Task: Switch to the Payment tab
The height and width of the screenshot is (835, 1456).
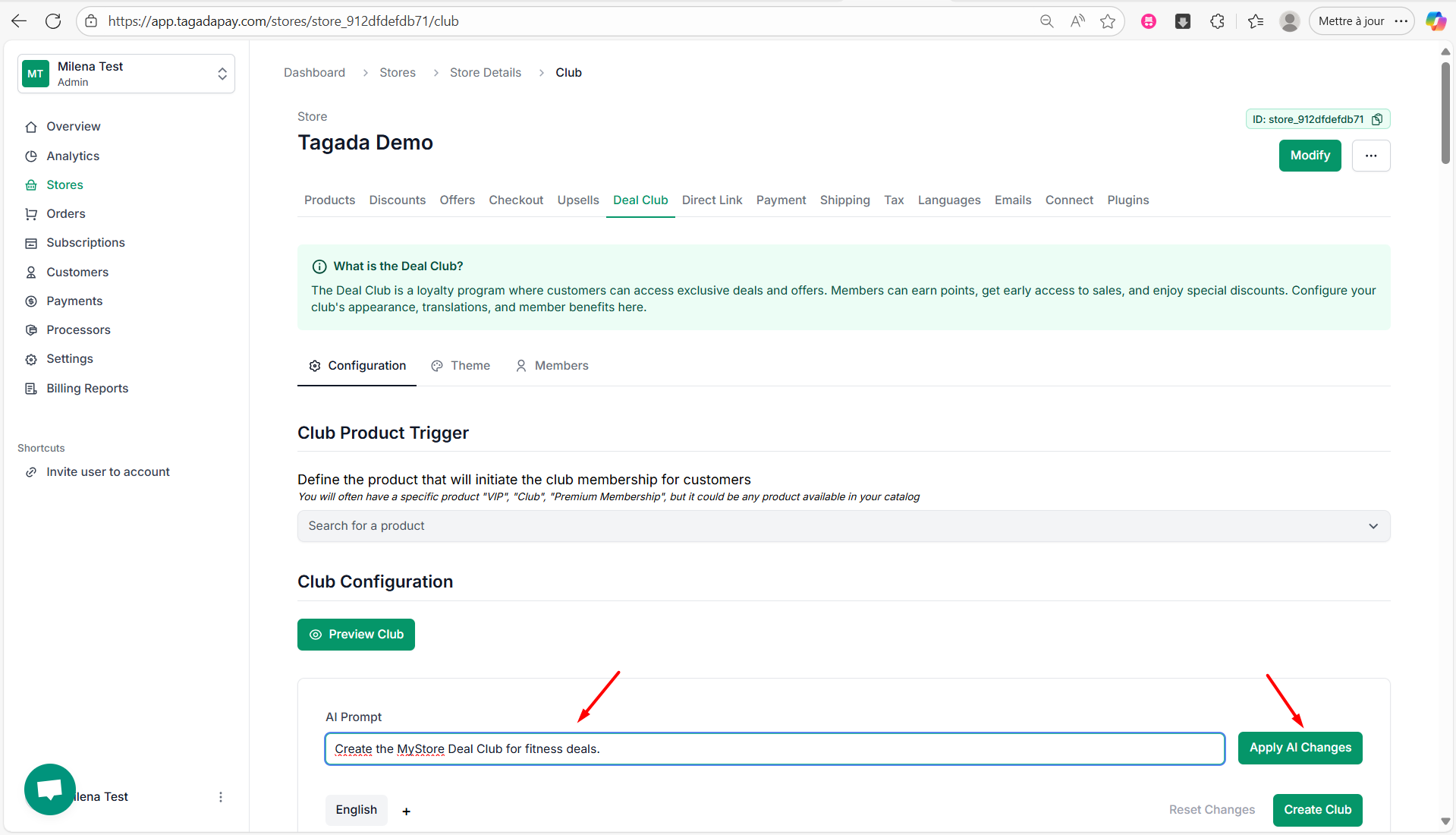Action: 781,200
